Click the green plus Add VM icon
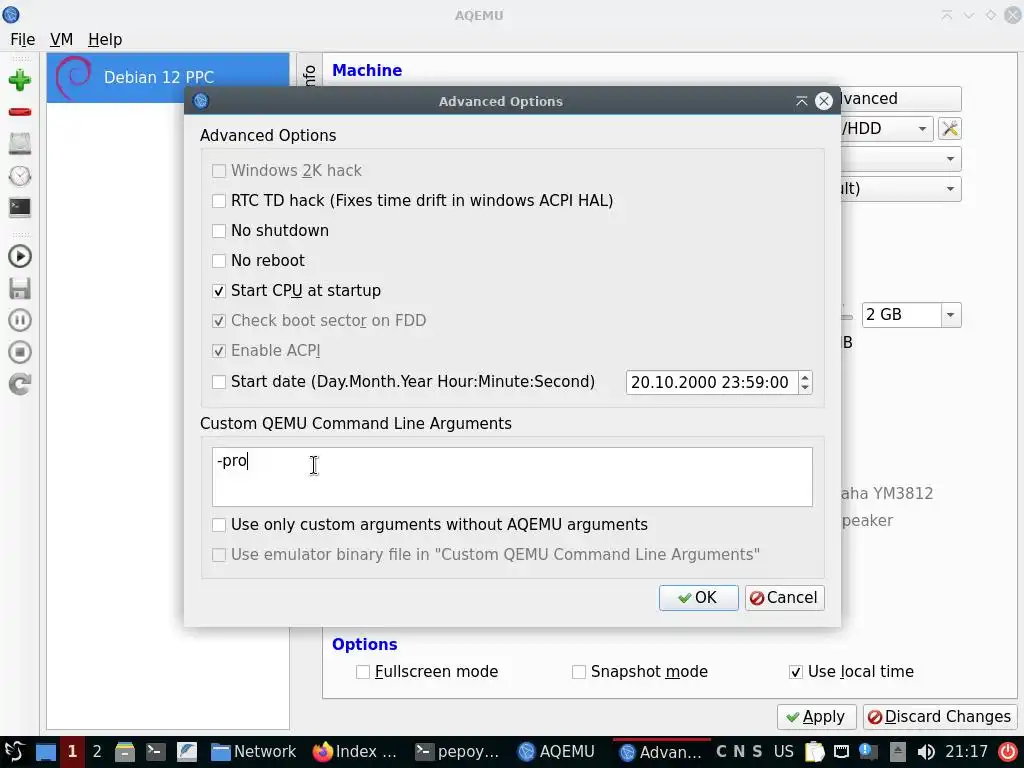 click(20, 80)
